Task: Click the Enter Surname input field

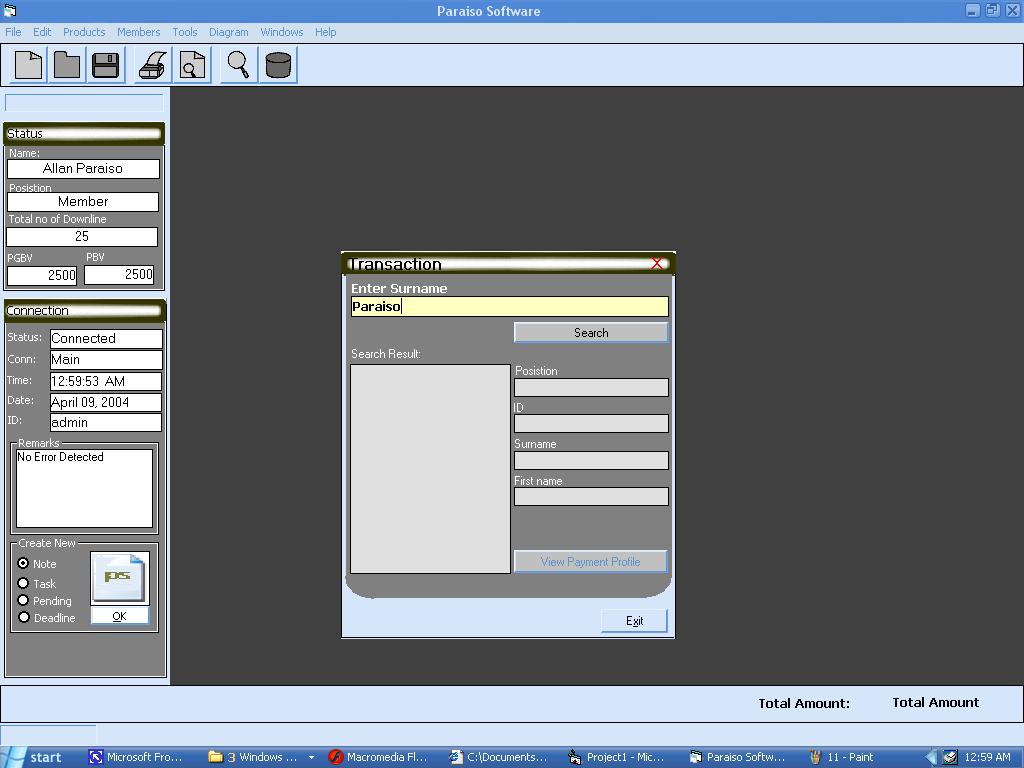Action: click(x=509, y=306)
